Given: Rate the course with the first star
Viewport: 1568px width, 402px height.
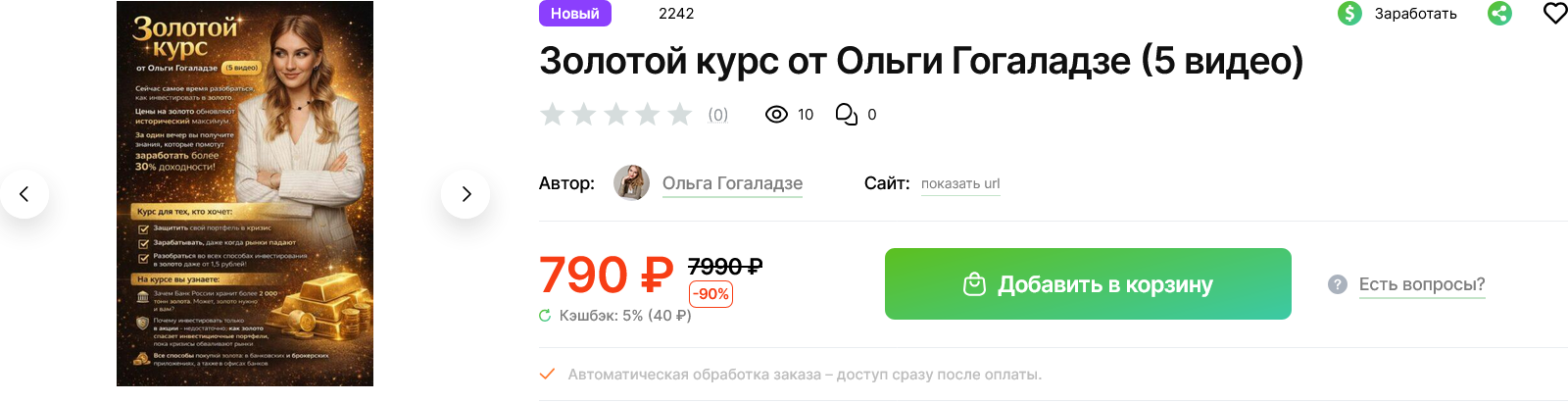Looking at the screenshot, I should [553, 115].
